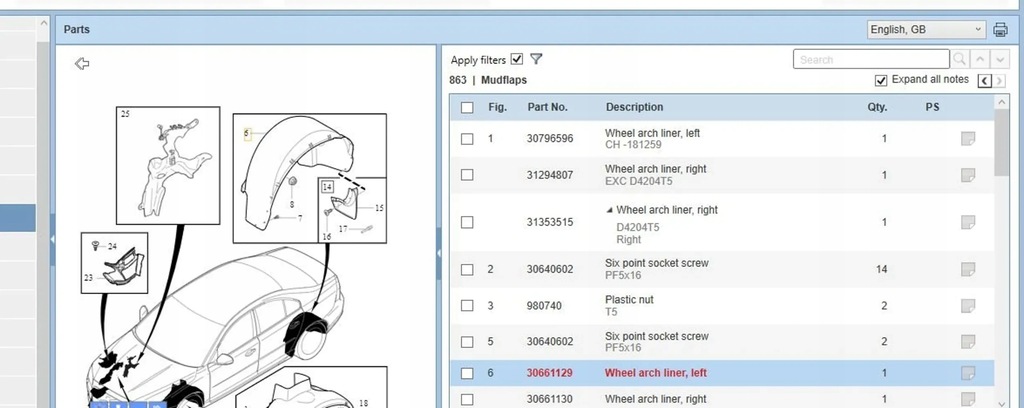Image resolution: width=1024 pixels, height=408 pixels.
Task: Sort by the Qty. column header
Action: 877,107
